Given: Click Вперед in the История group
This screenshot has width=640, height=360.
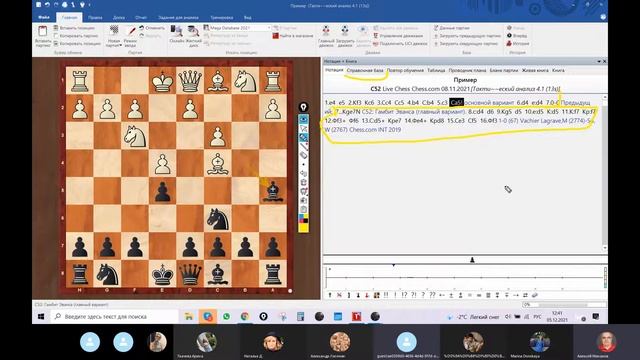Looking at the screenshot, I should coord(517,36).
